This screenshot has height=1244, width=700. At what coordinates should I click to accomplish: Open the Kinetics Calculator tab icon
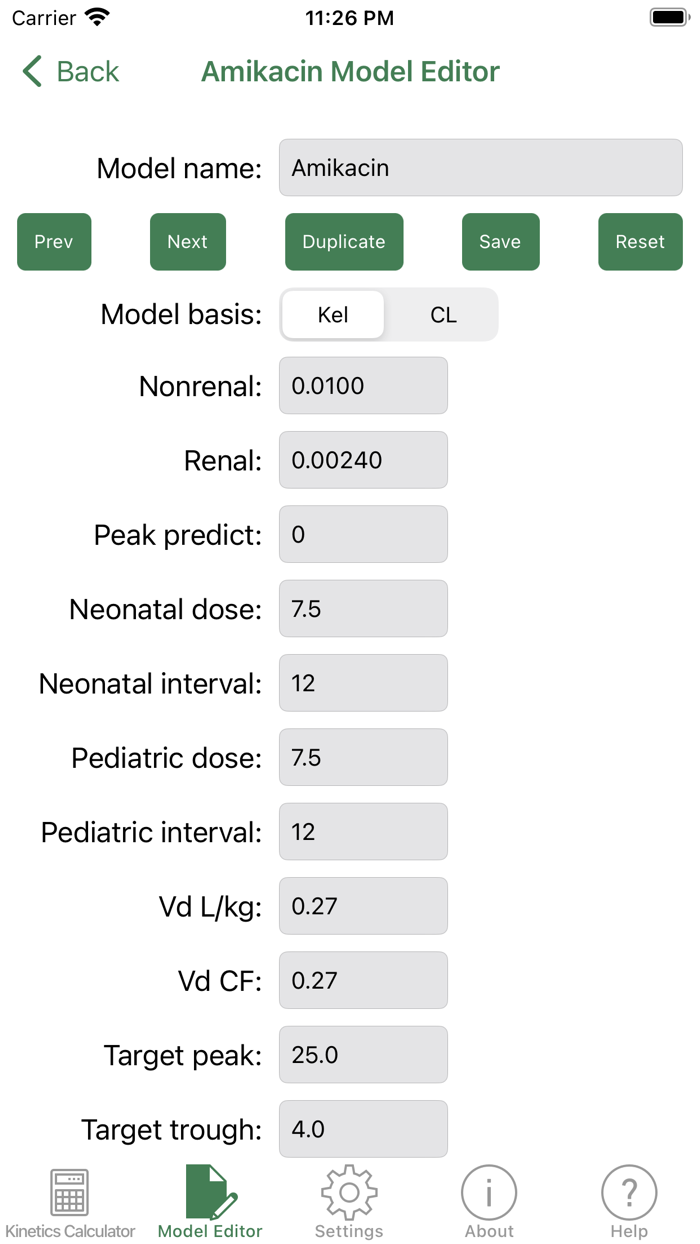click(69, 1192)
